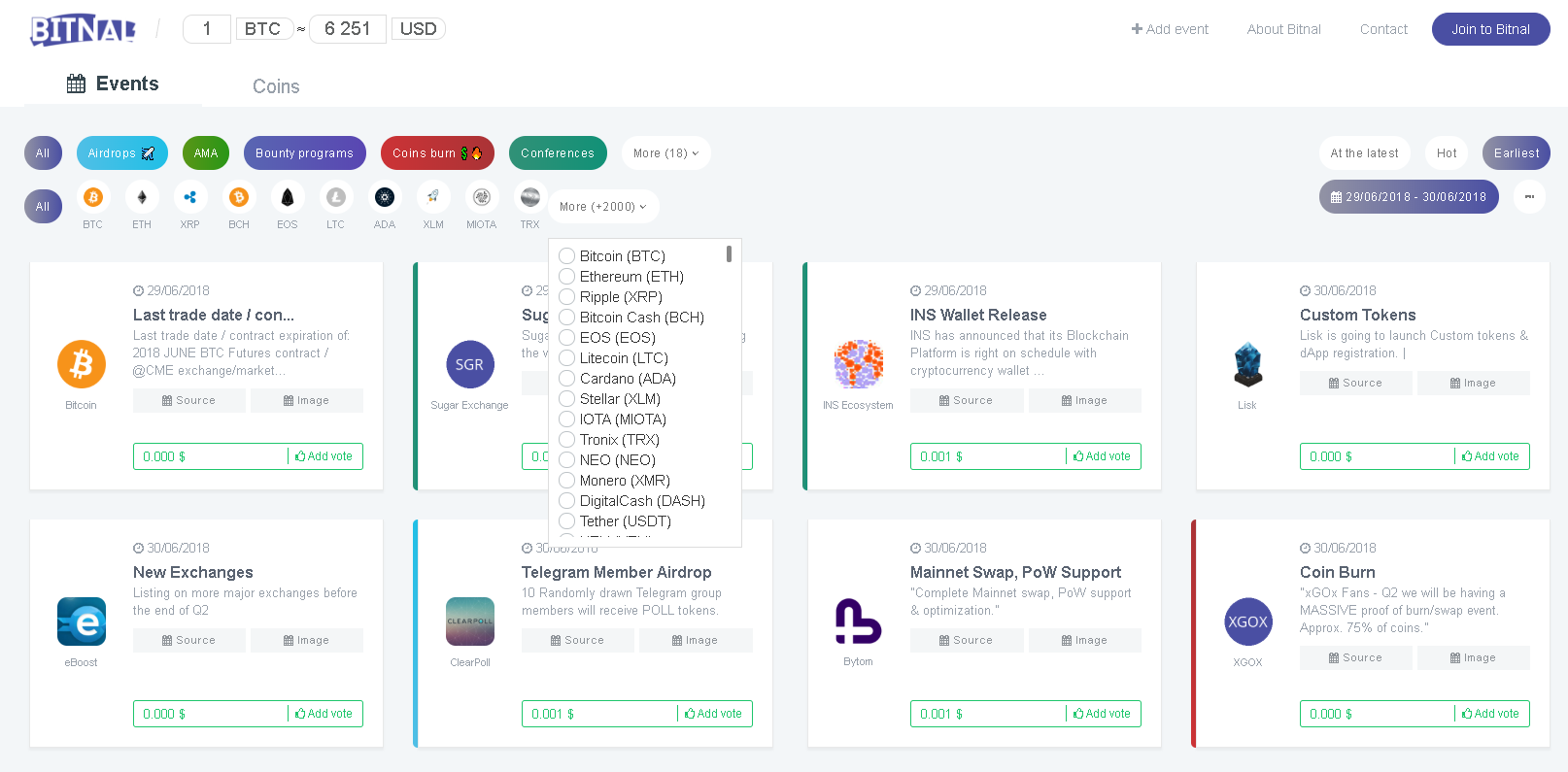Select the Ethereum (ETH) radio option
Screen dimensions: 1568x772
pyautogui.click(x=567, y=277)
